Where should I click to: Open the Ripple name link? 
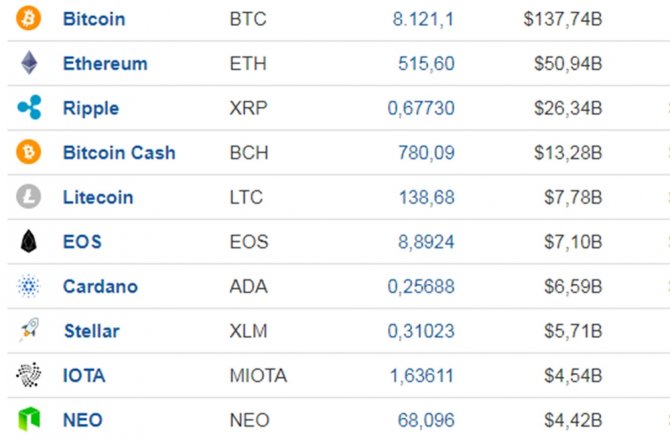point(91,108)
